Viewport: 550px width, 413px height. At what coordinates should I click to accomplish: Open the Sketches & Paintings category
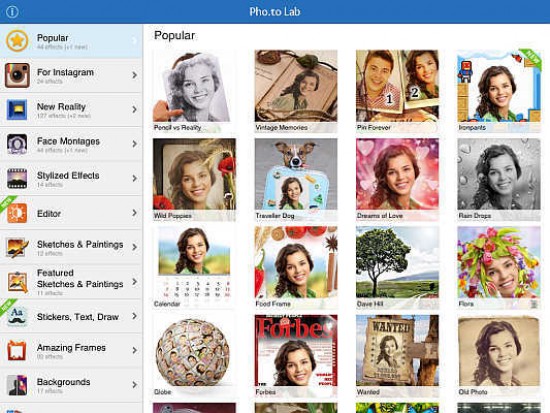[71, 247]
